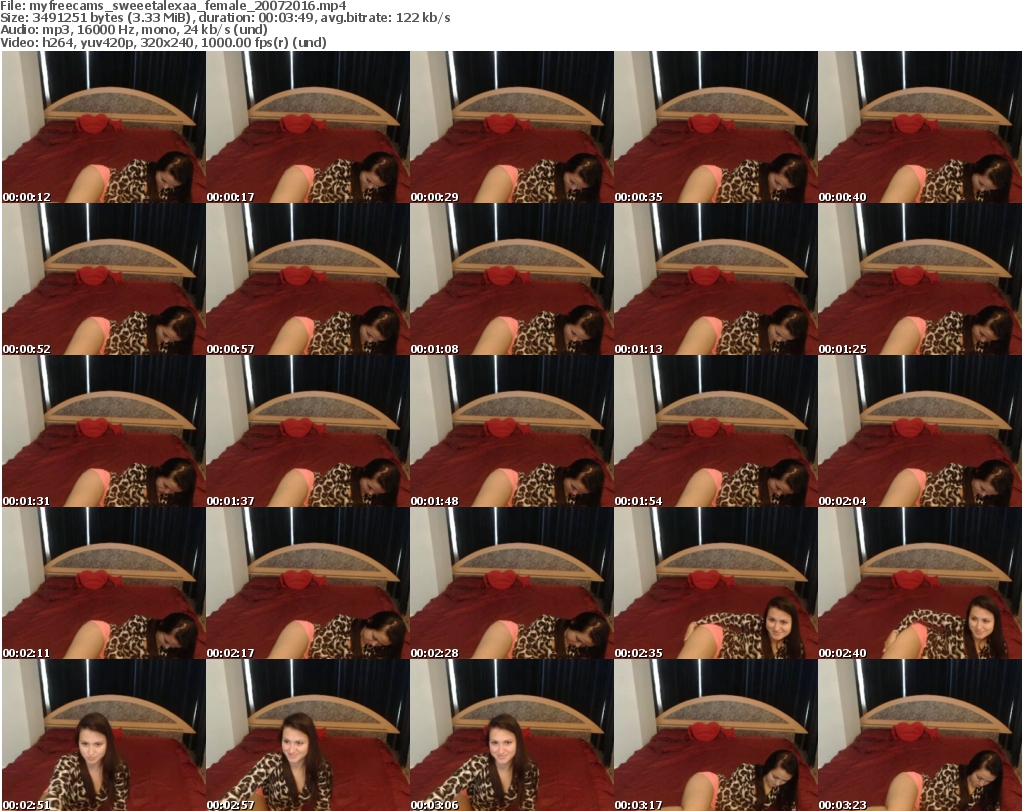Image resolution: width=1024 pixels, height=811 pixels.
Task: Select the thumbnail timestamped 00:01:13
Action: point(716,279)
